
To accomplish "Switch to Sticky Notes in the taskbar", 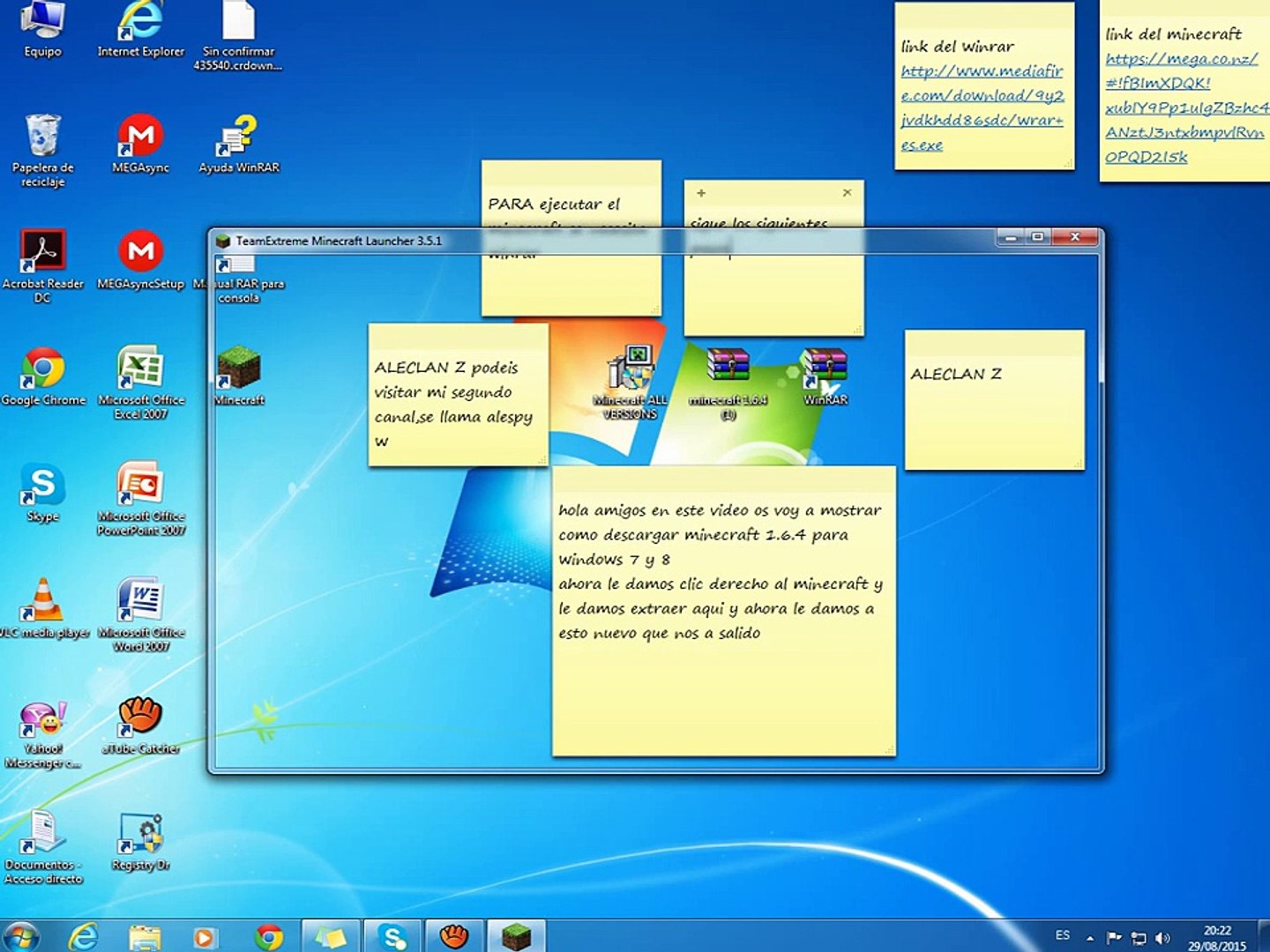I will [x=332, y=936].
